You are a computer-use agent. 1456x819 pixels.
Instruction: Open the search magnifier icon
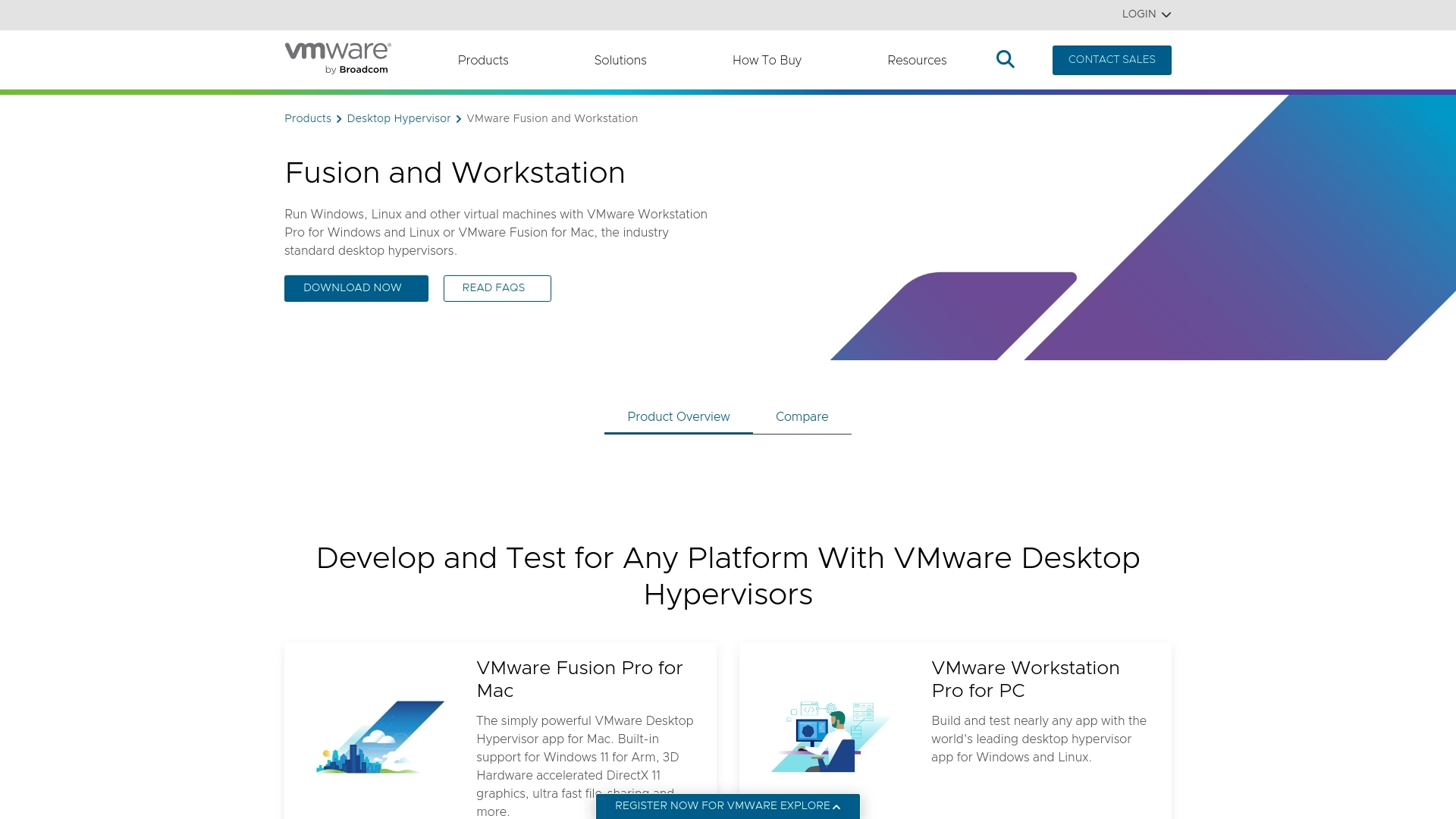pos(1005,59)
